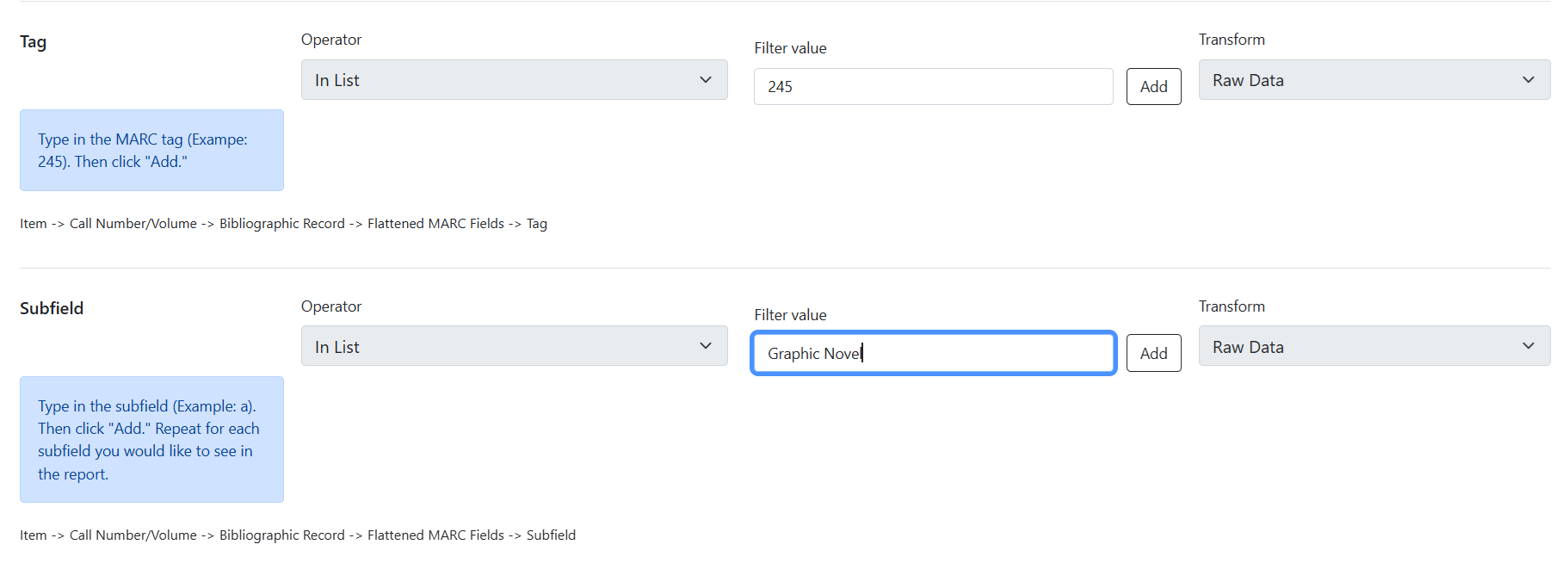Viewport: 1568px width, 563px height.
Task: Click the Tag filter value field containing 245
Action: click(x=933, y=87)
